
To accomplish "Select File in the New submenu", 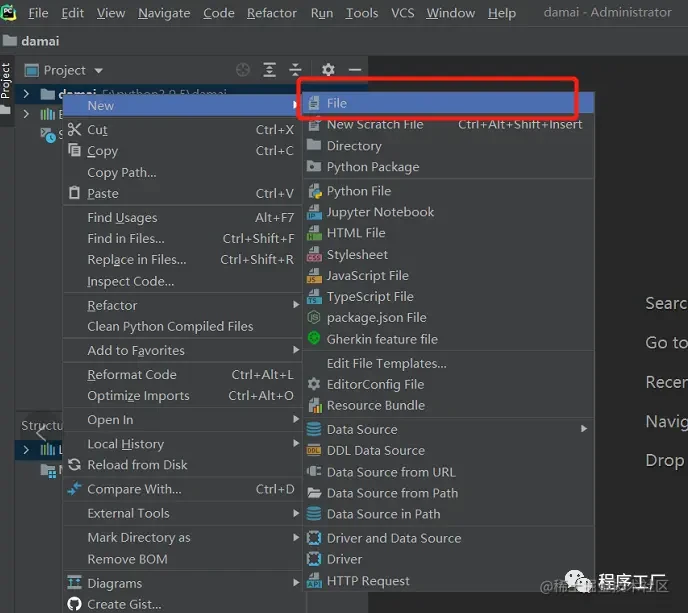I will [448, 103].
